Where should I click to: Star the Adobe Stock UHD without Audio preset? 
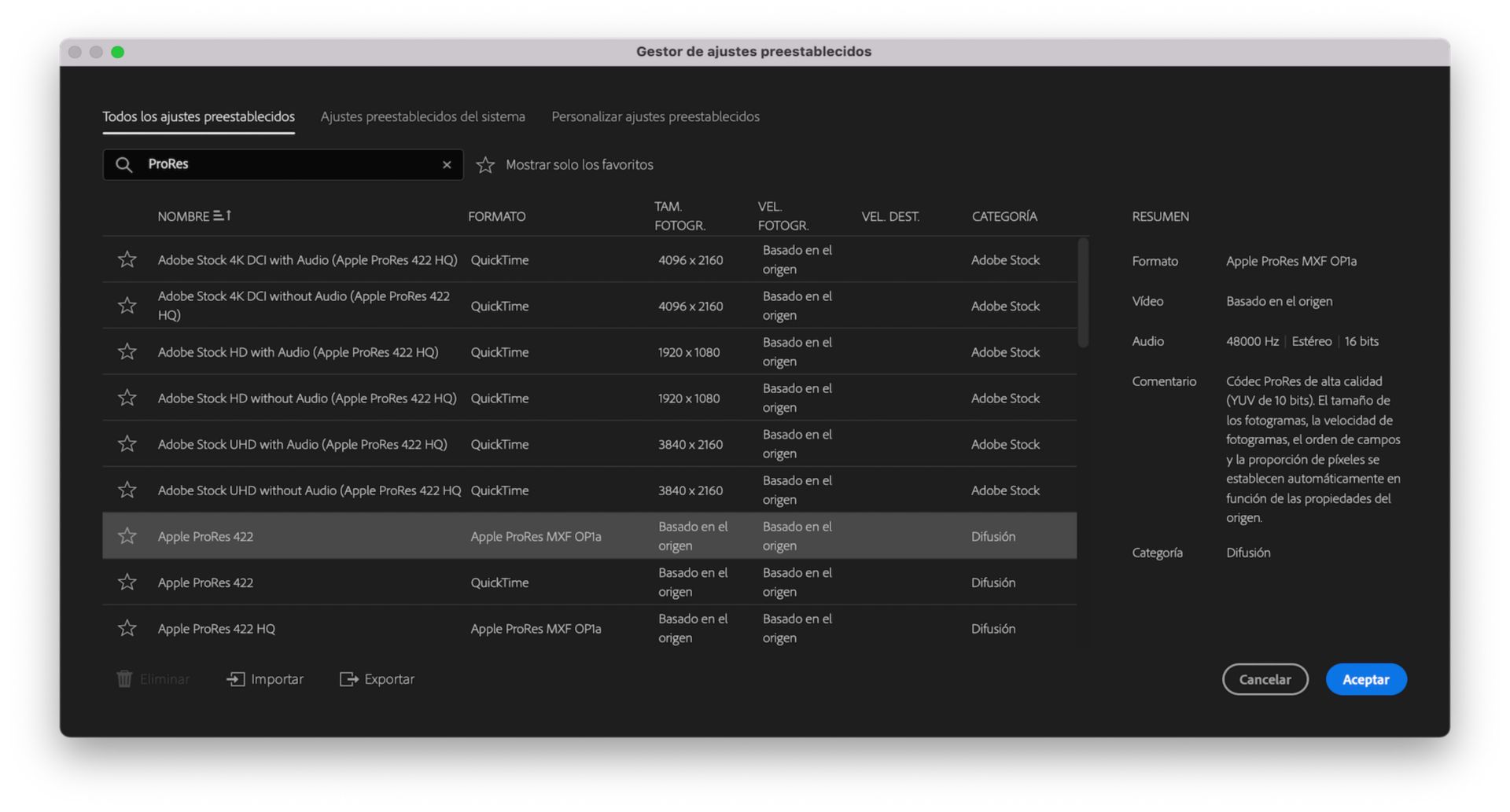point(127,489)
